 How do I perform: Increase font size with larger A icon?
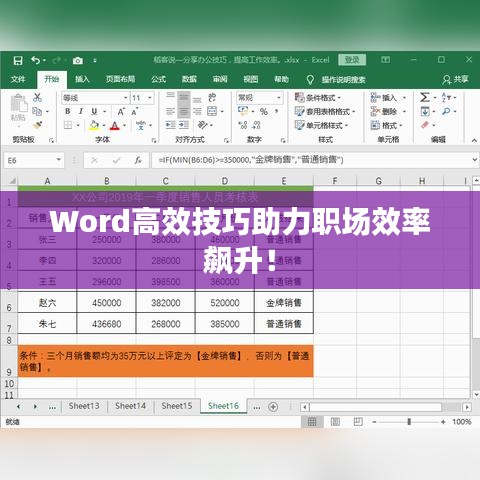tap(121, 112)
